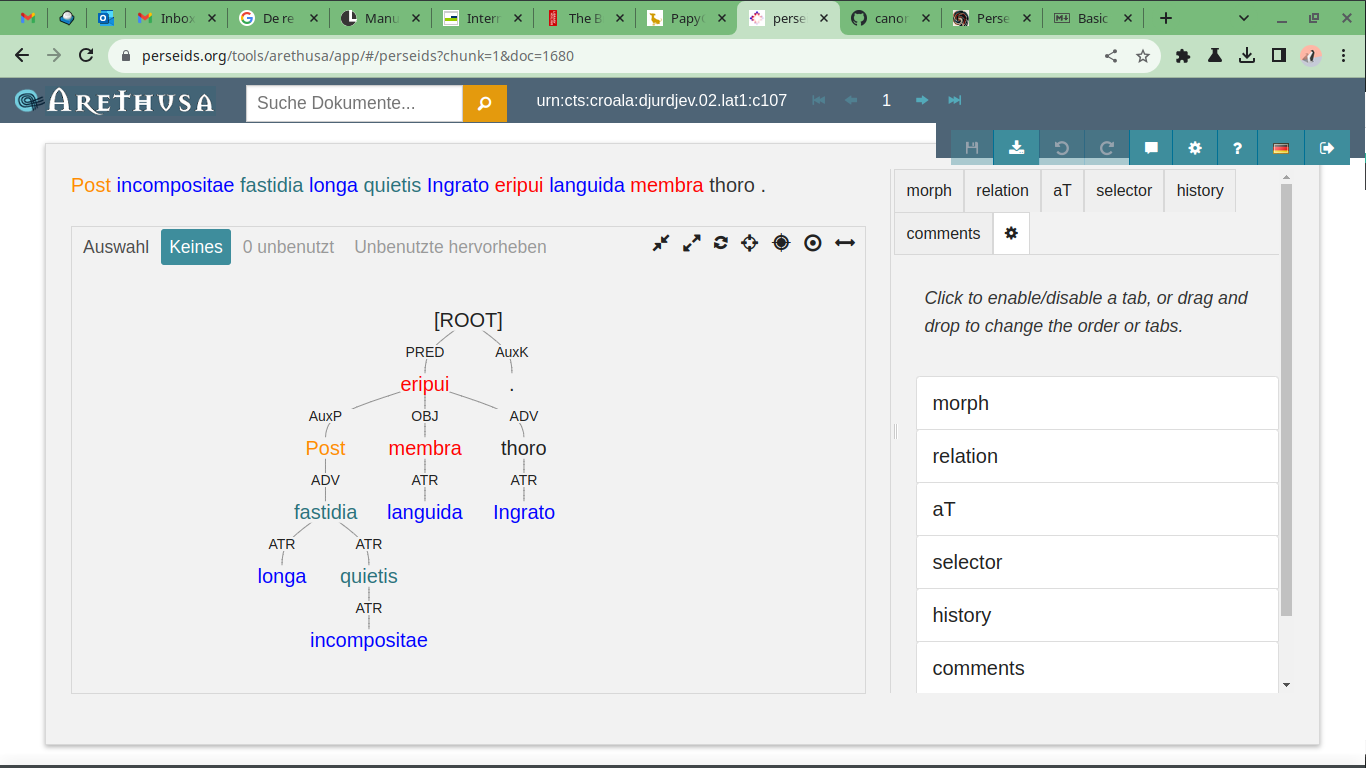
Task: Click the Arethusa logo
Action: coord(114,101)
